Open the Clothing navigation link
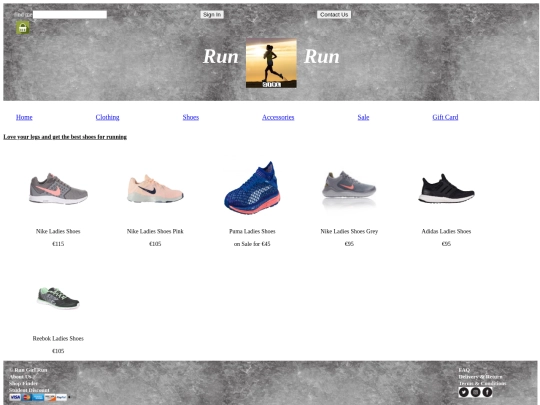Viewport: 540px width, 405px height. pos(107,117)
